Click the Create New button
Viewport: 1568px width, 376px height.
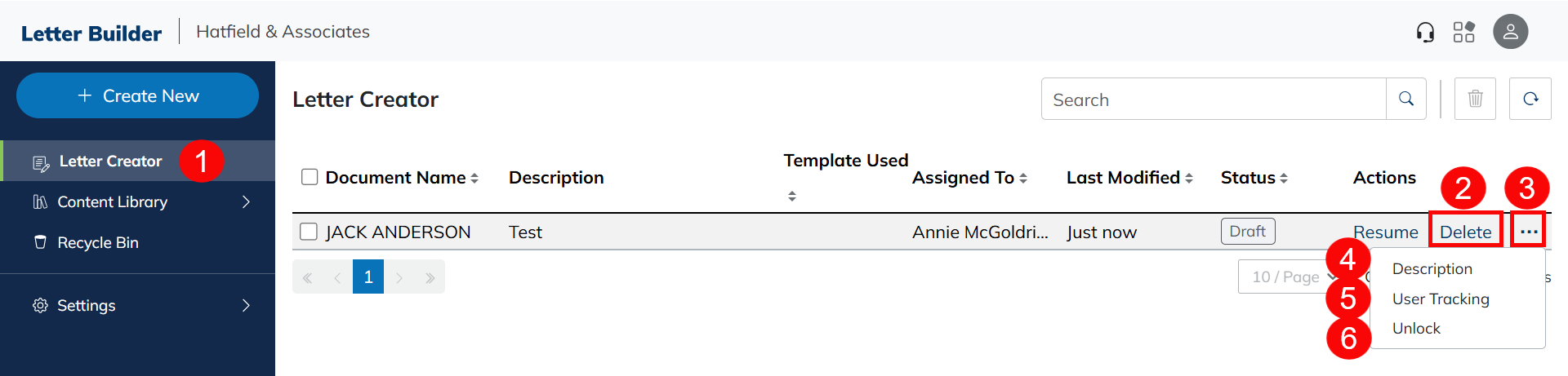[x=137, y=95]
